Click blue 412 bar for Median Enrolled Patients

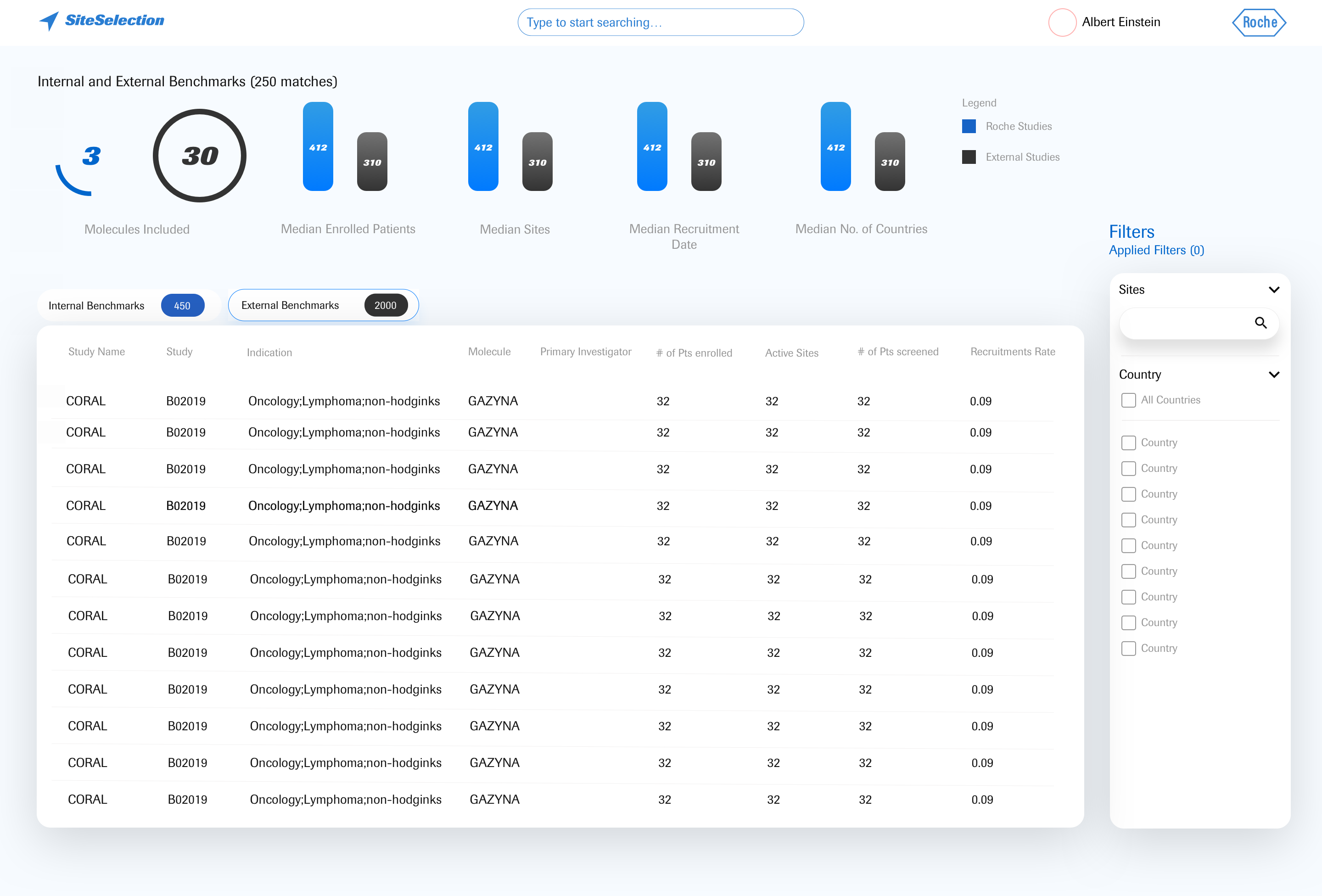tap(318, 146)
